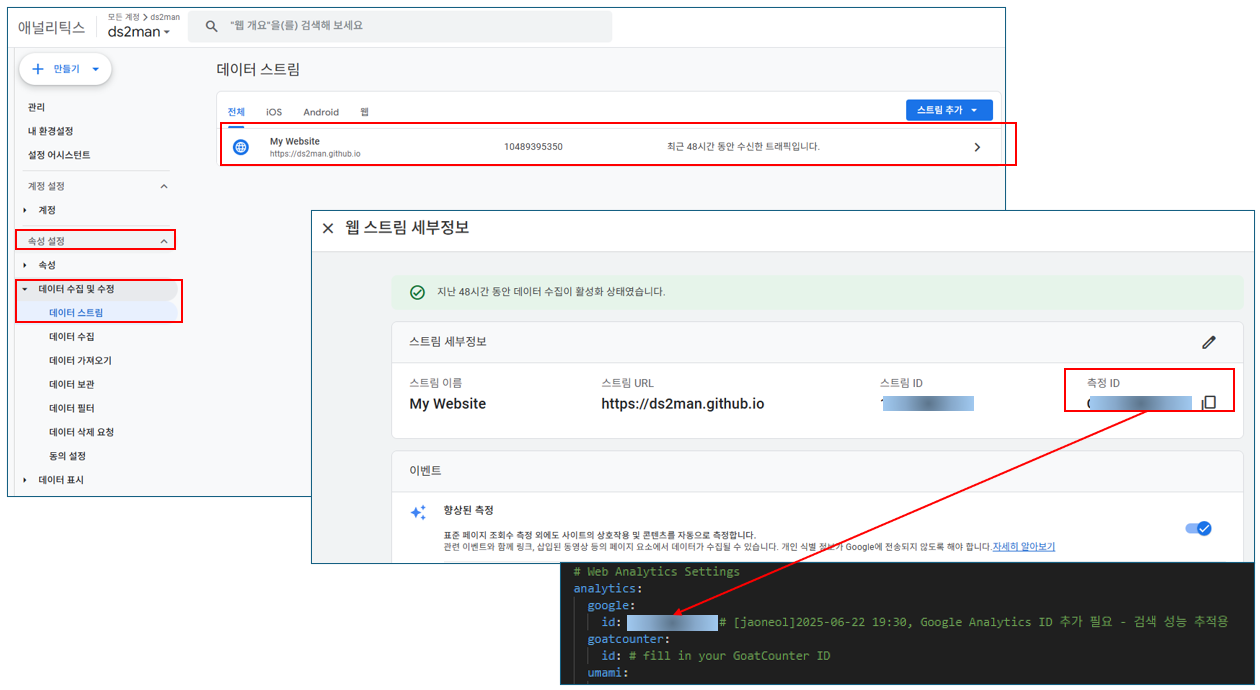Open 설정 어시스턴트 in the sidebar

tap(59, 155)
